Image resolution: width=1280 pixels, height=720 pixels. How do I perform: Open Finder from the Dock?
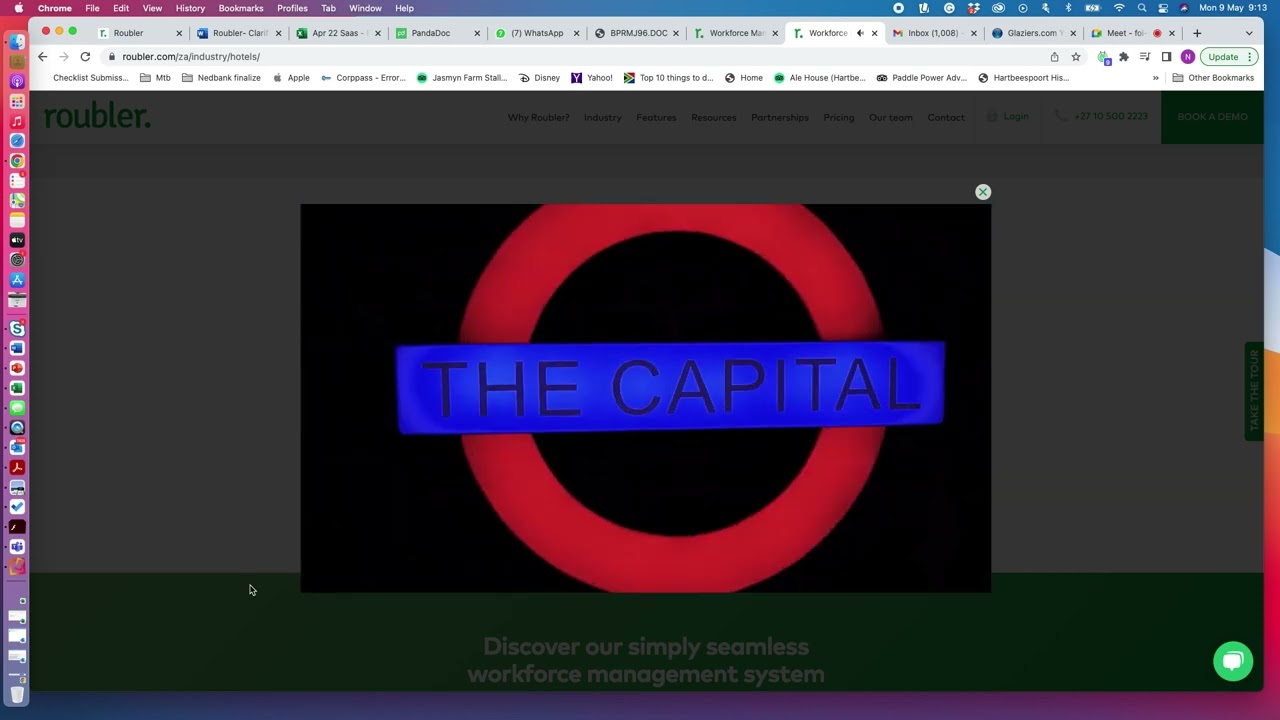point(17,42)
